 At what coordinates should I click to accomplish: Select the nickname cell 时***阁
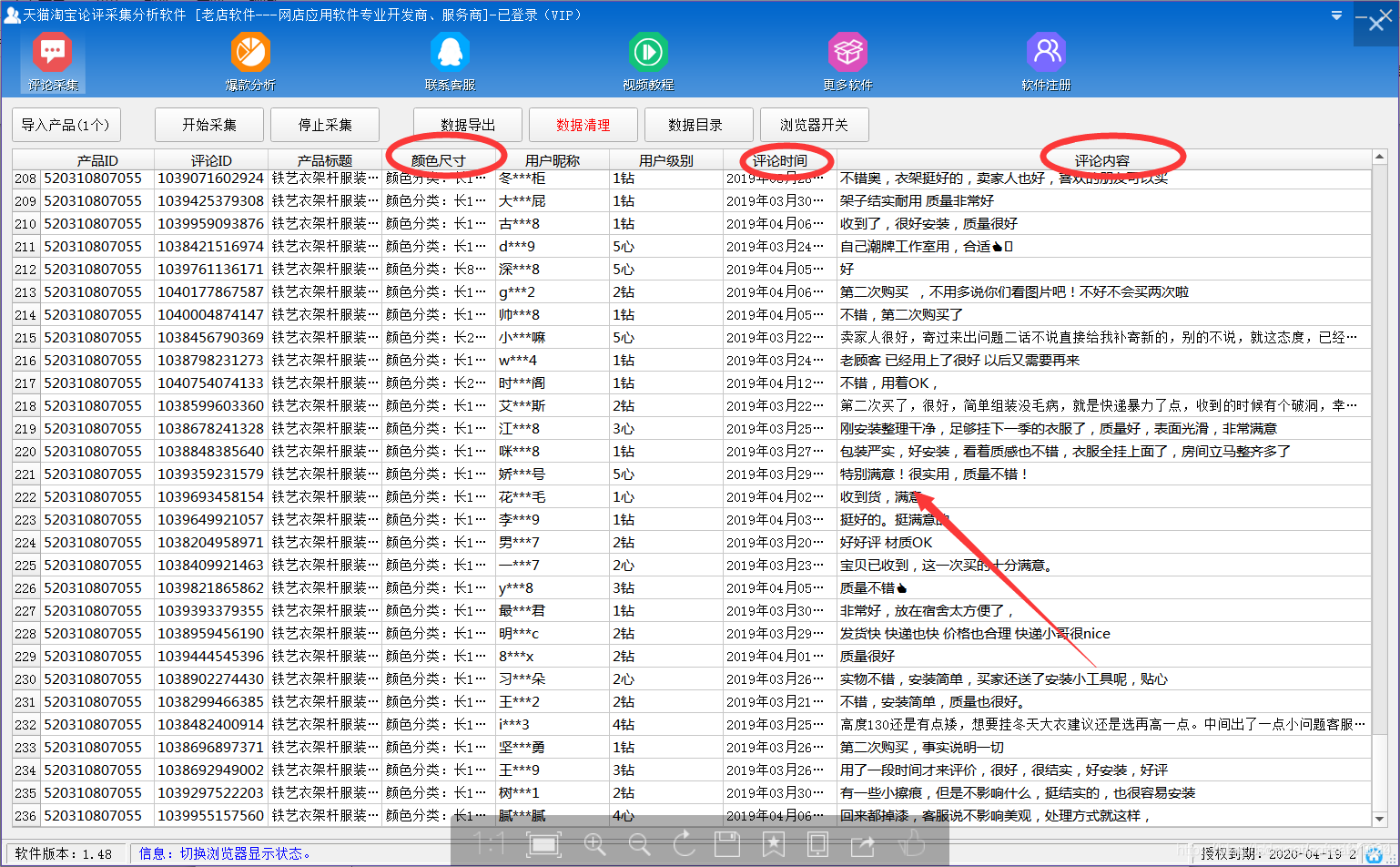click(x=553, y=383)
